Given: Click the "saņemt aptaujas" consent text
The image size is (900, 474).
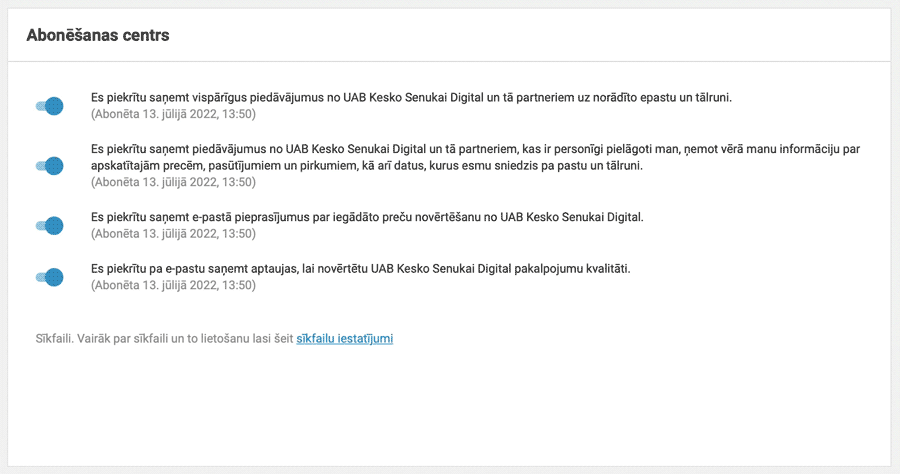Looking at the screenshot, I should (361, 269).
